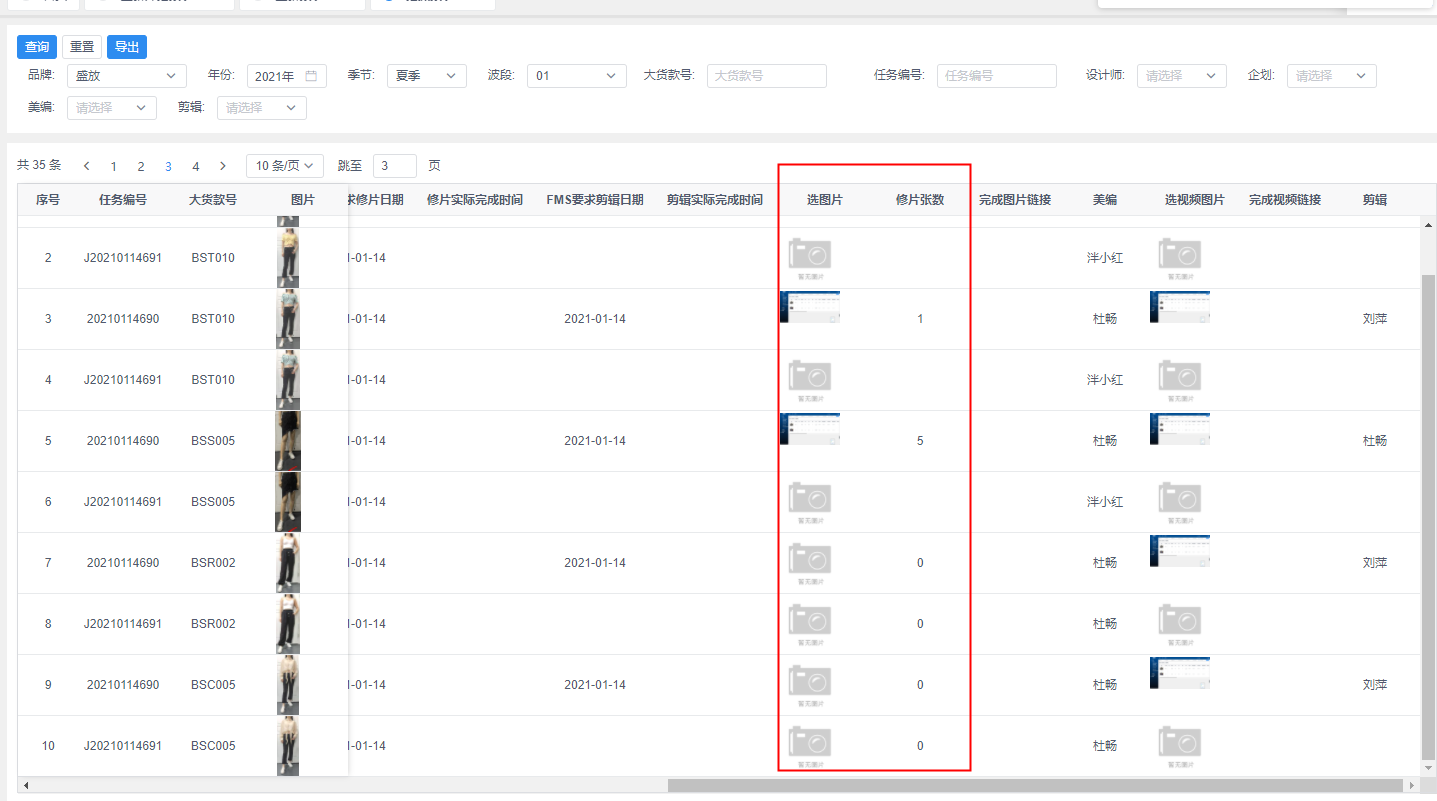Expand the 季节 dropdown showing 夏季
1437x801 pixels.
click(x=425, y=76)
